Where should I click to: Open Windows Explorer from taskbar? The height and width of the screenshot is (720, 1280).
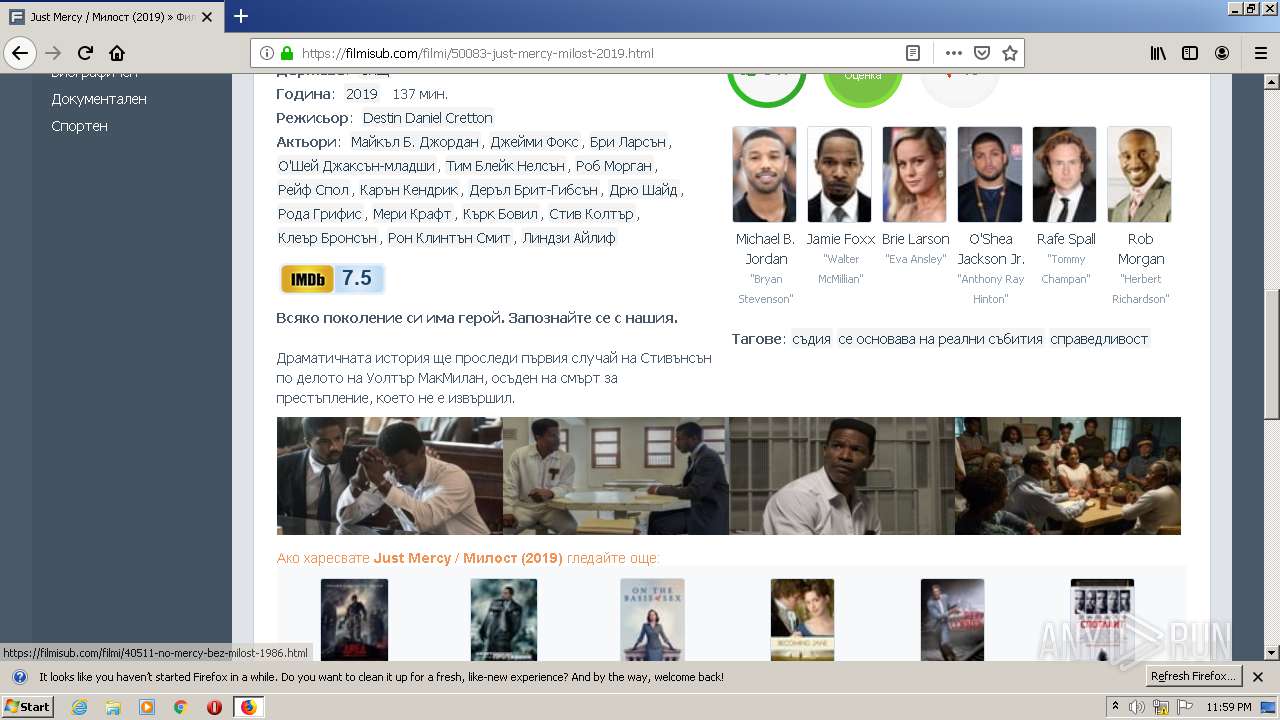113,707
